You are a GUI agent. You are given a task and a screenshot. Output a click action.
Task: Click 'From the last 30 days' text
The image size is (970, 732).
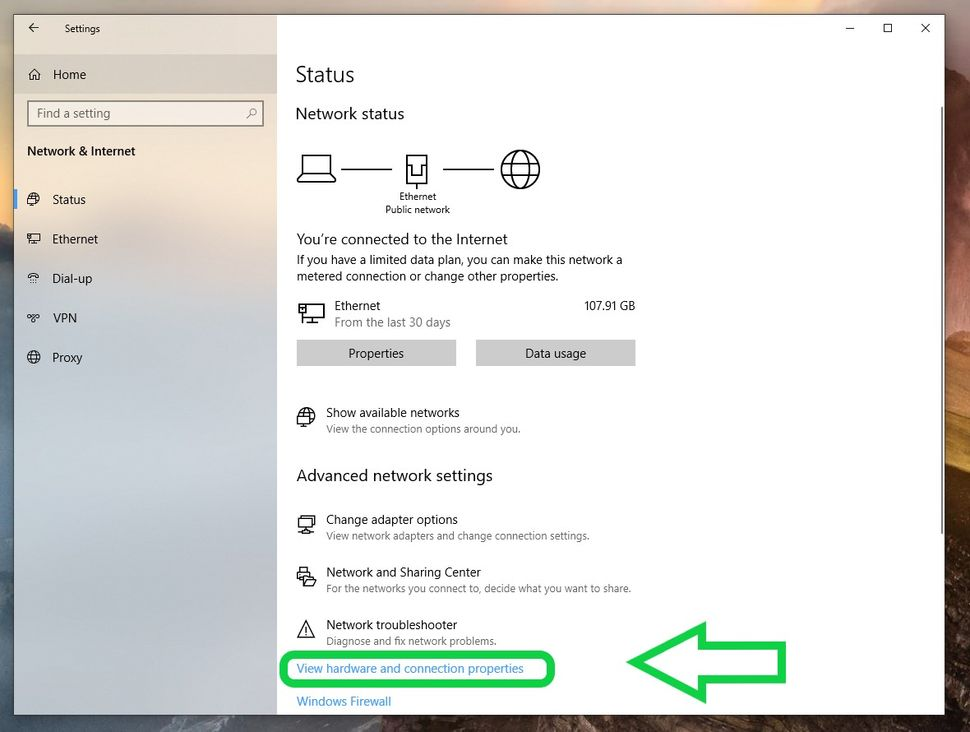(x=392, y=322)
